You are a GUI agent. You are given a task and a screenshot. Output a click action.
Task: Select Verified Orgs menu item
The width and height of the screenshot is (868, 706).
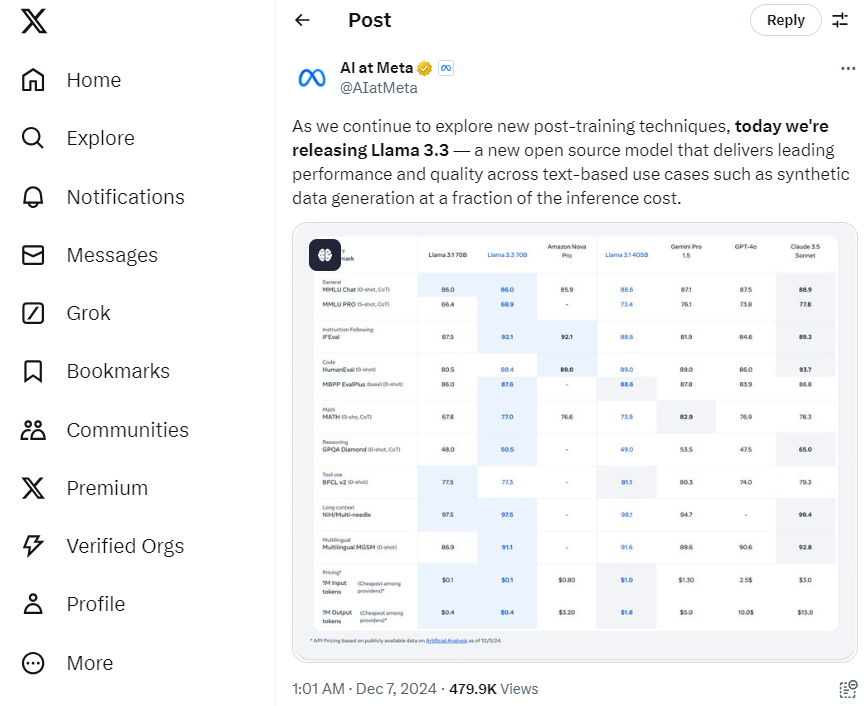tap(102, 546)
